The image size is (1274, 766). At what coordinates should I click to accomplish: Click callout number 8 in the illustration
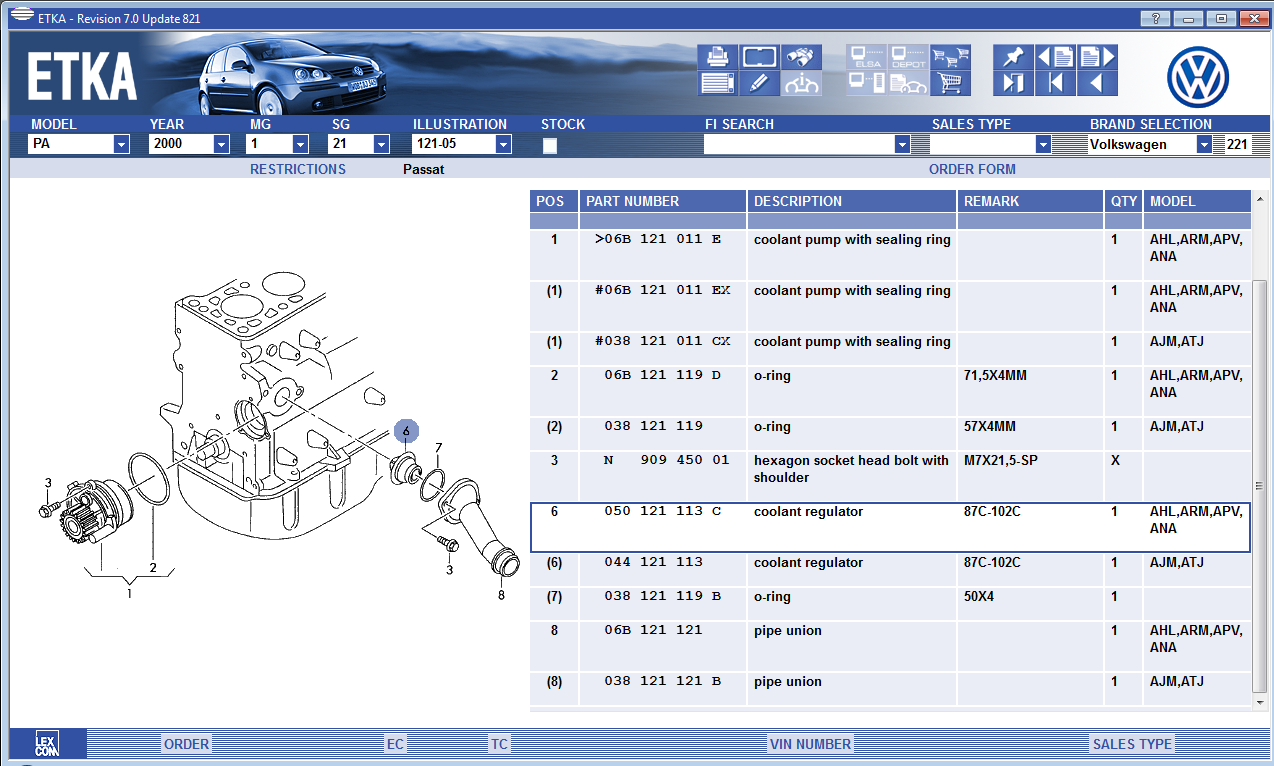pos(501,595)
